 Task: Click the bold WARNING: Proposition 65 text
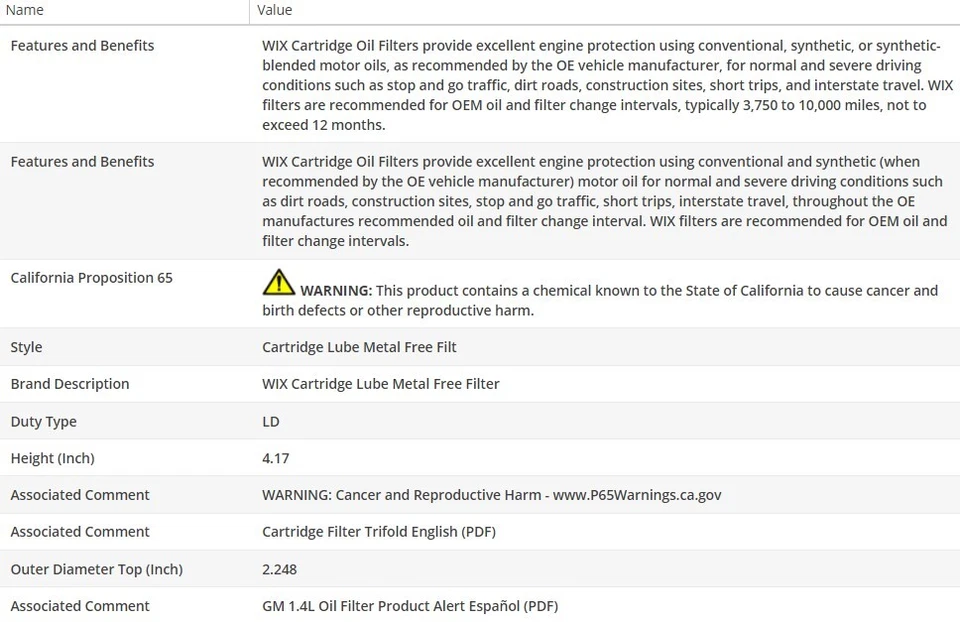[336, 290]
